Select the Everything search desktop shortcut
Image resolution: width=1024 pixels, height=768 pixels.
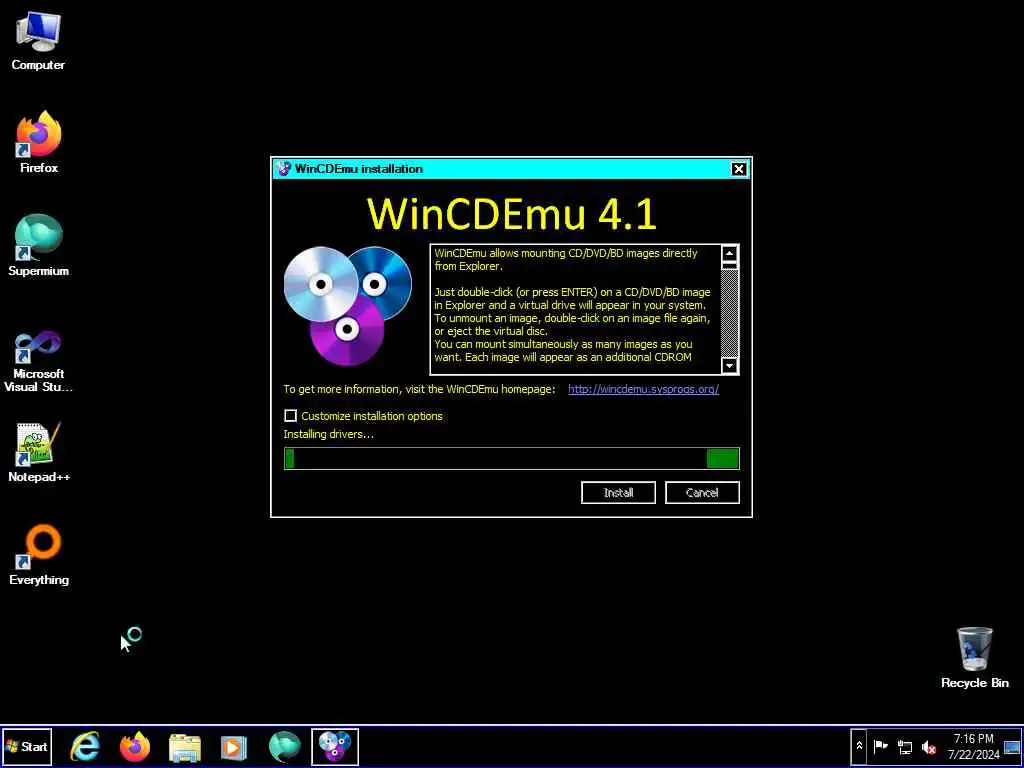click(x=39, y=555)
